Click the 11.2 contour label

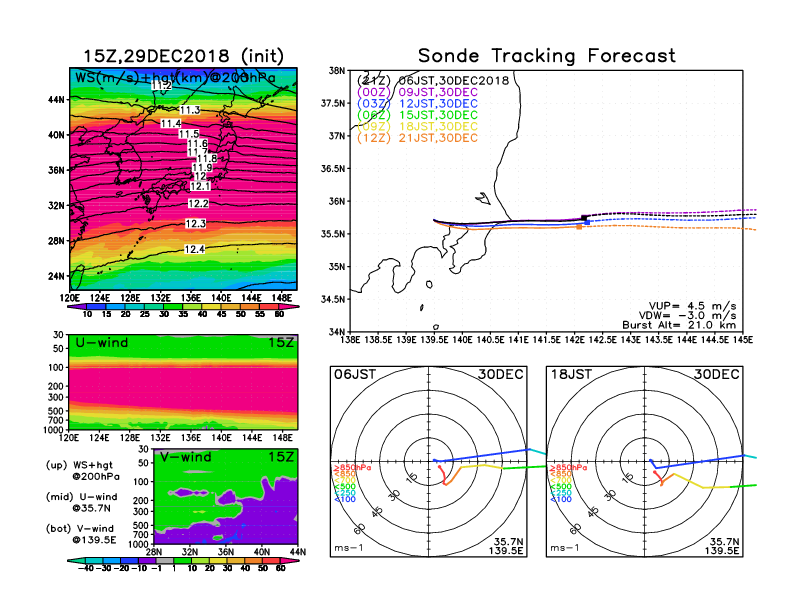(x=161, y=85)
